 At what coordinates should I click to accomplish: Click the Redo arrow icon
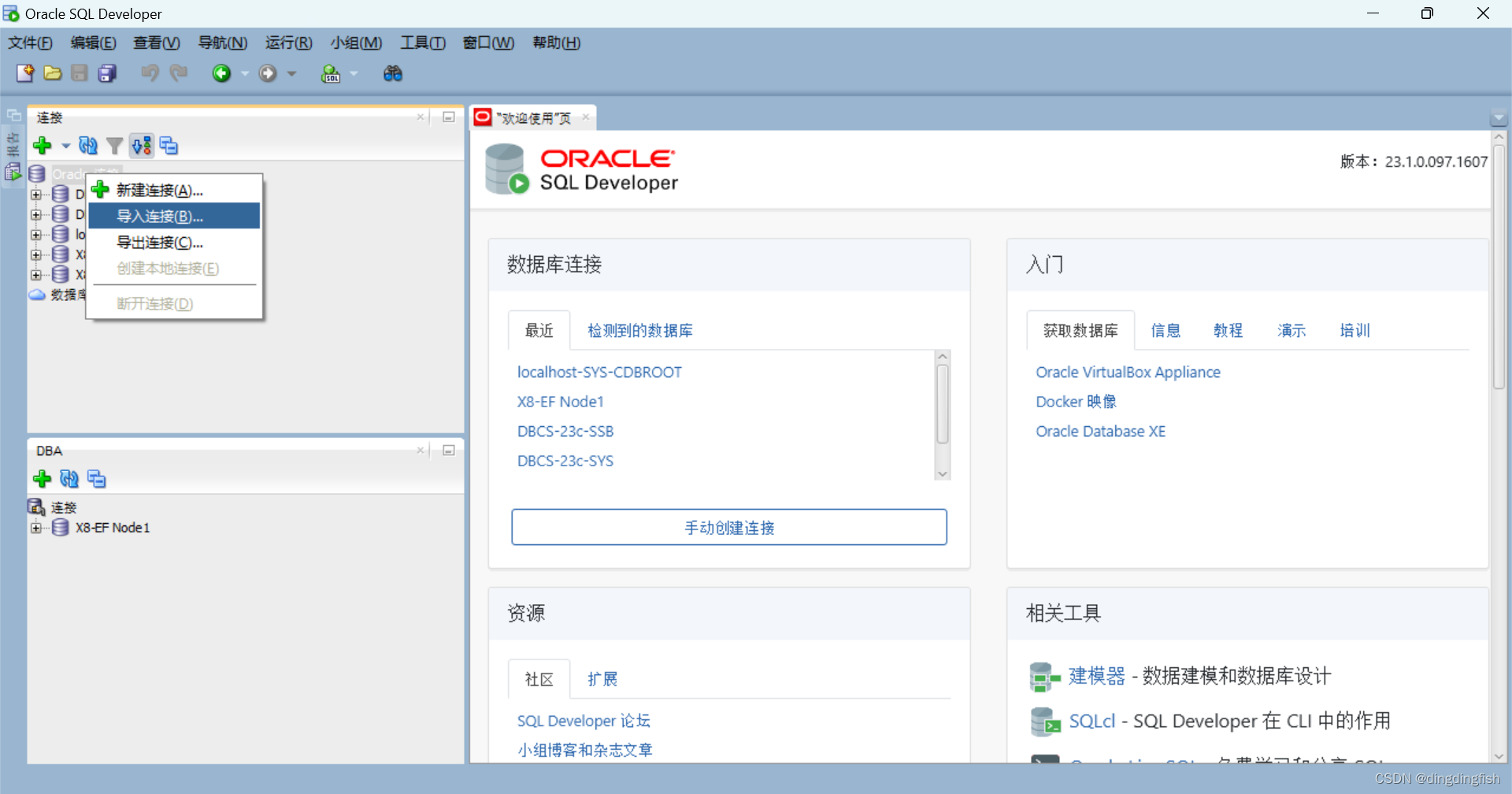[179, 73]
